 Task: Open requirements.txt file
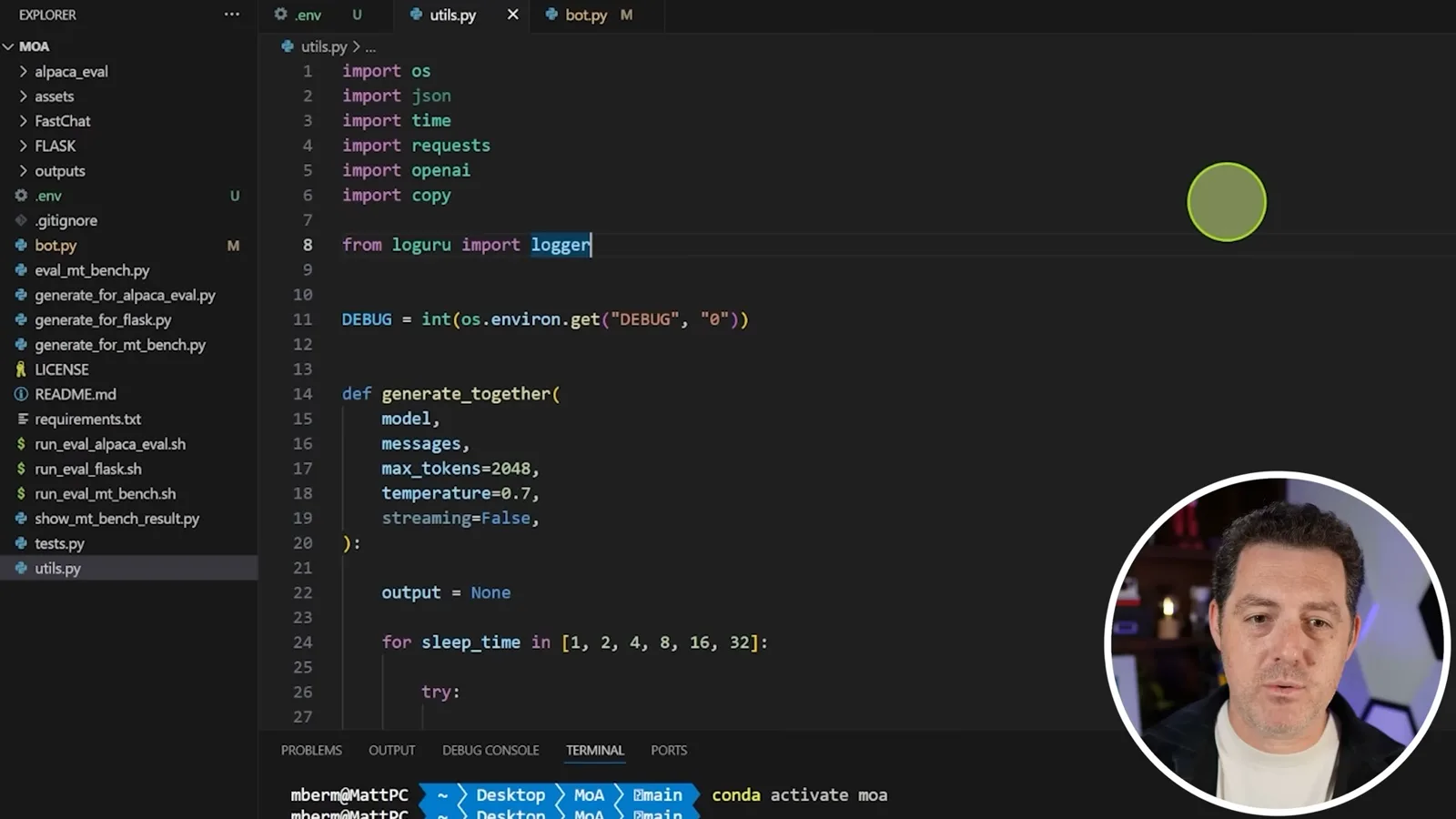(x=128, y=419)
